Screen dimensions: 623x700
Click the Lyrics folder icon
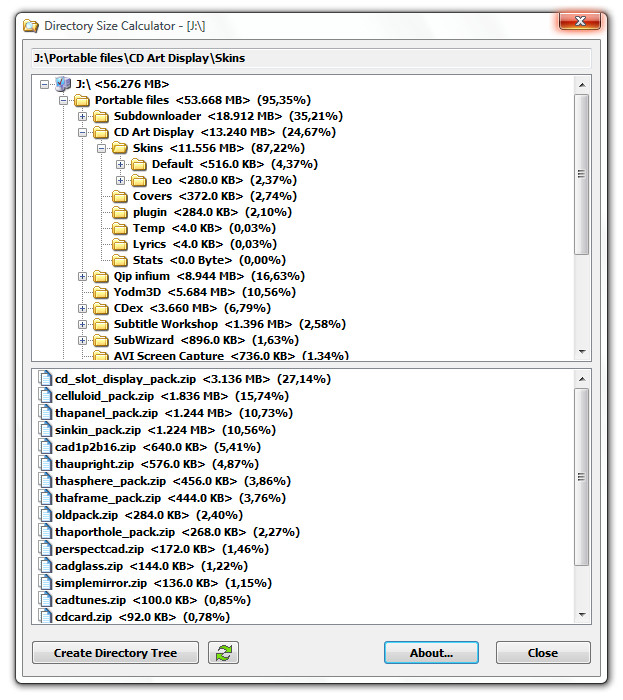coord(120,245)
